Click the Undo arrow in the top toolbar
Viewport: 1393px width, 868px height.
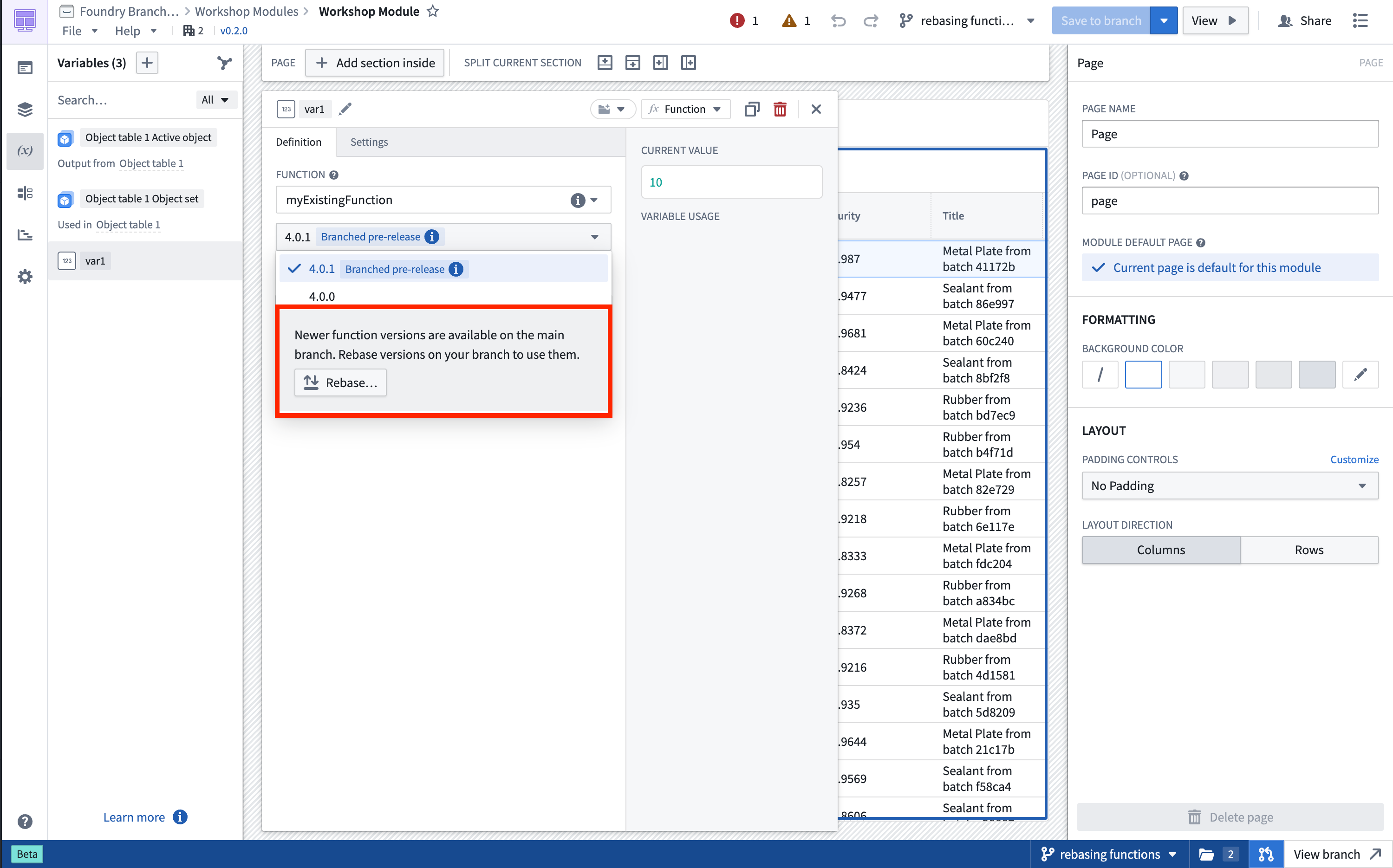click(x=838, y=20)
